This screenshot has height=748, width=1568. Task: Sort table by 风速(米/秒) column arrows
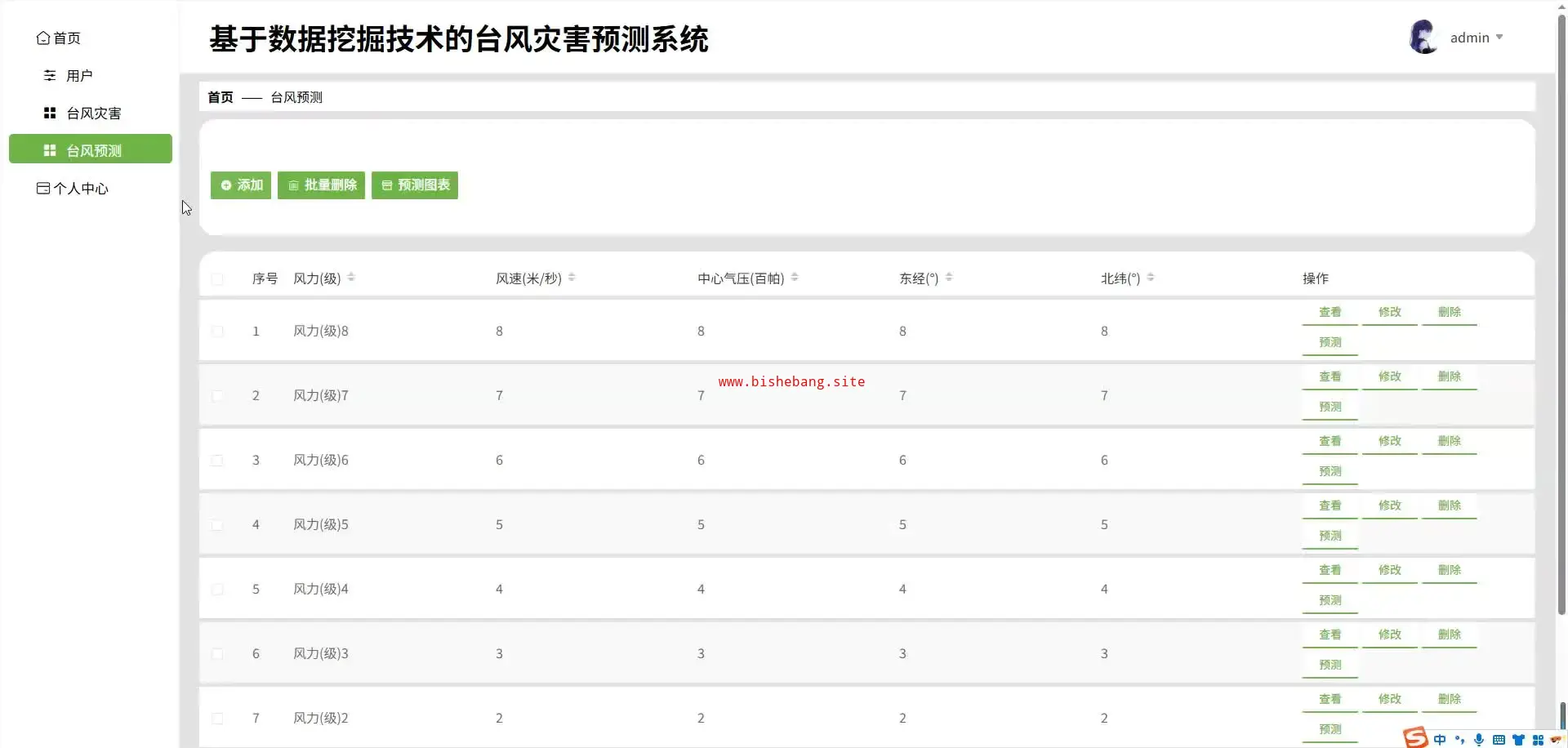coord(572,278)
